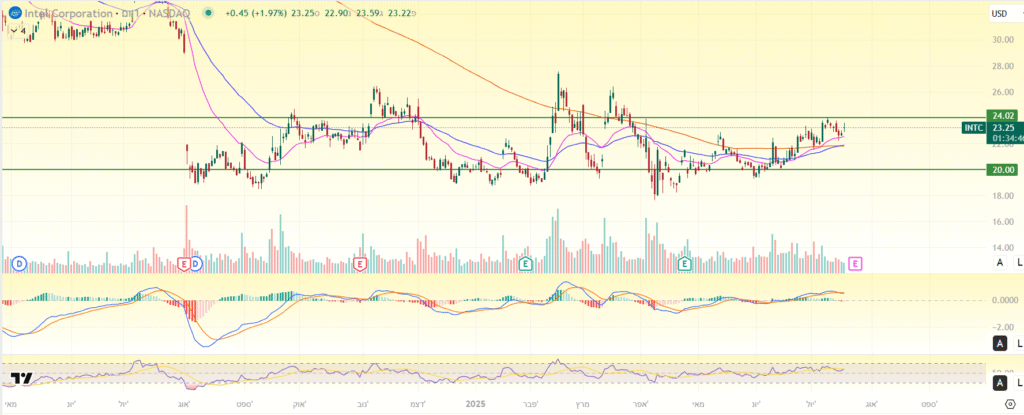Open the red earnings E marker in August
Image resolution: width=1024 pixels, height=415 pixels.
(x=184, y=264)
